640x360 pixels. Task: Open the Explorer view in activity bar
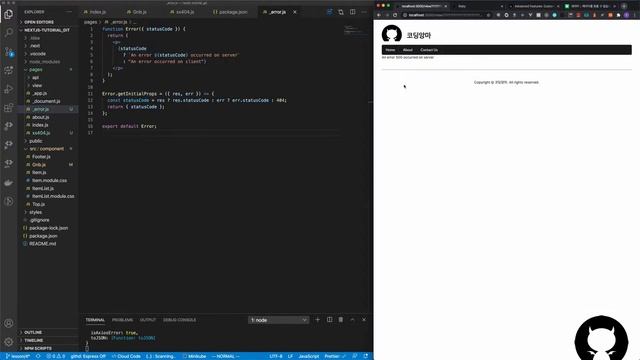click(9, 14)
